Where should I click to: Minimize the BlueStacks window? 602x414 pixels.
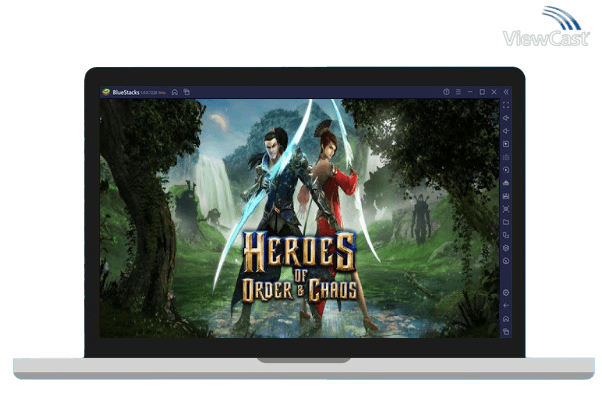(x=470, y=92)
